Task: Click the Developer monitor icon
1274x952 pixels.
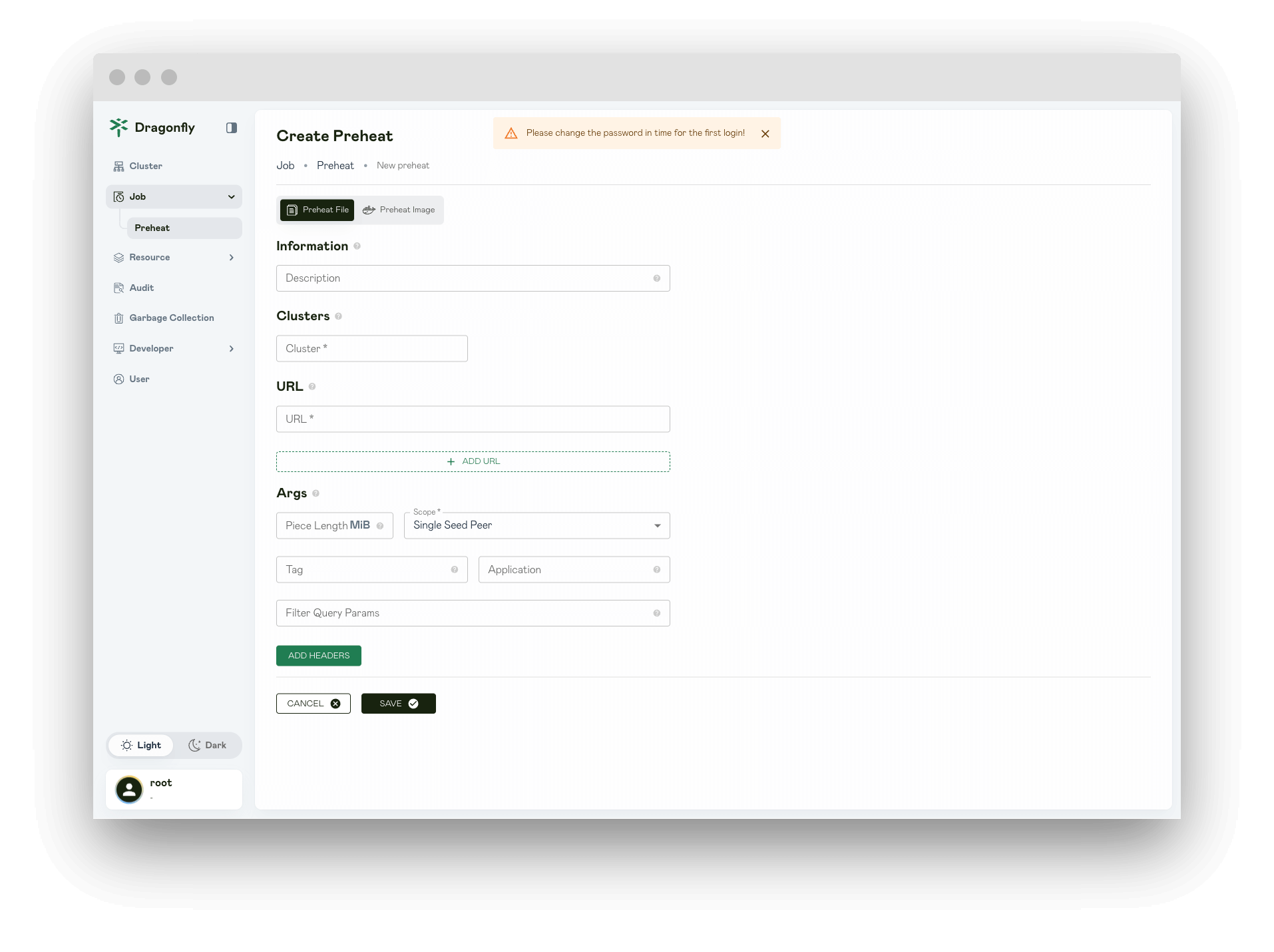Action: 118,349
